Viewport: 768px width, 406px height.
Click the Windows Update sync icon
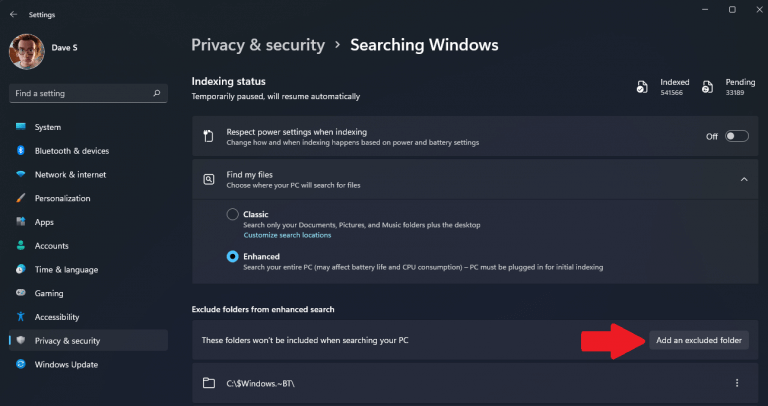tap(21, 364)
